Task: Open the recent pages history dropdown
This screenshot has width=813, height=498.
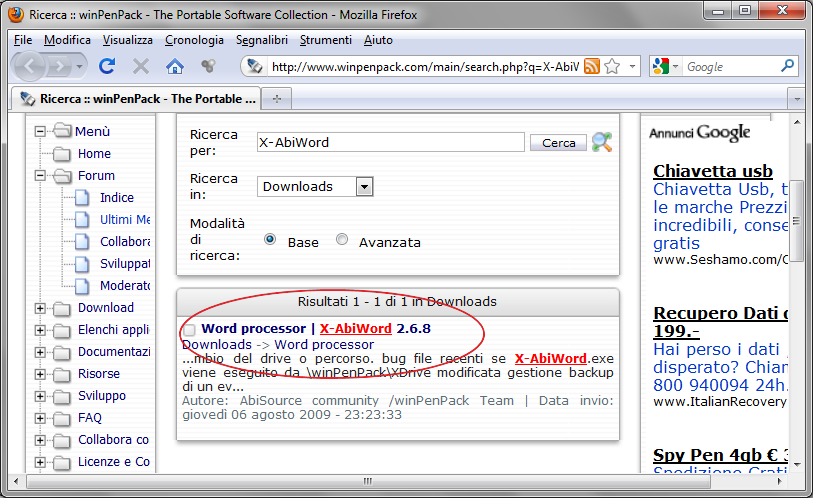Action: 79,66
